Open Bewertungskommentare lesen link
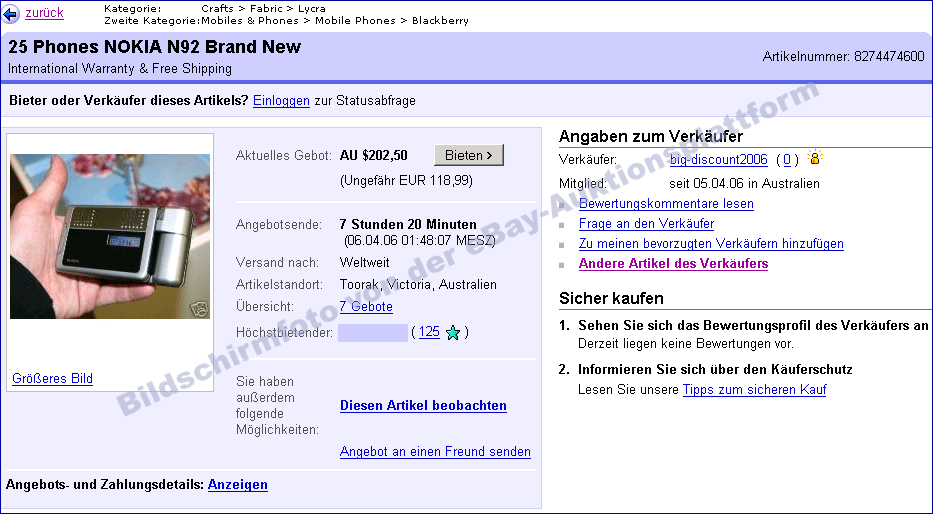933x514 pixels. [666, 203]
